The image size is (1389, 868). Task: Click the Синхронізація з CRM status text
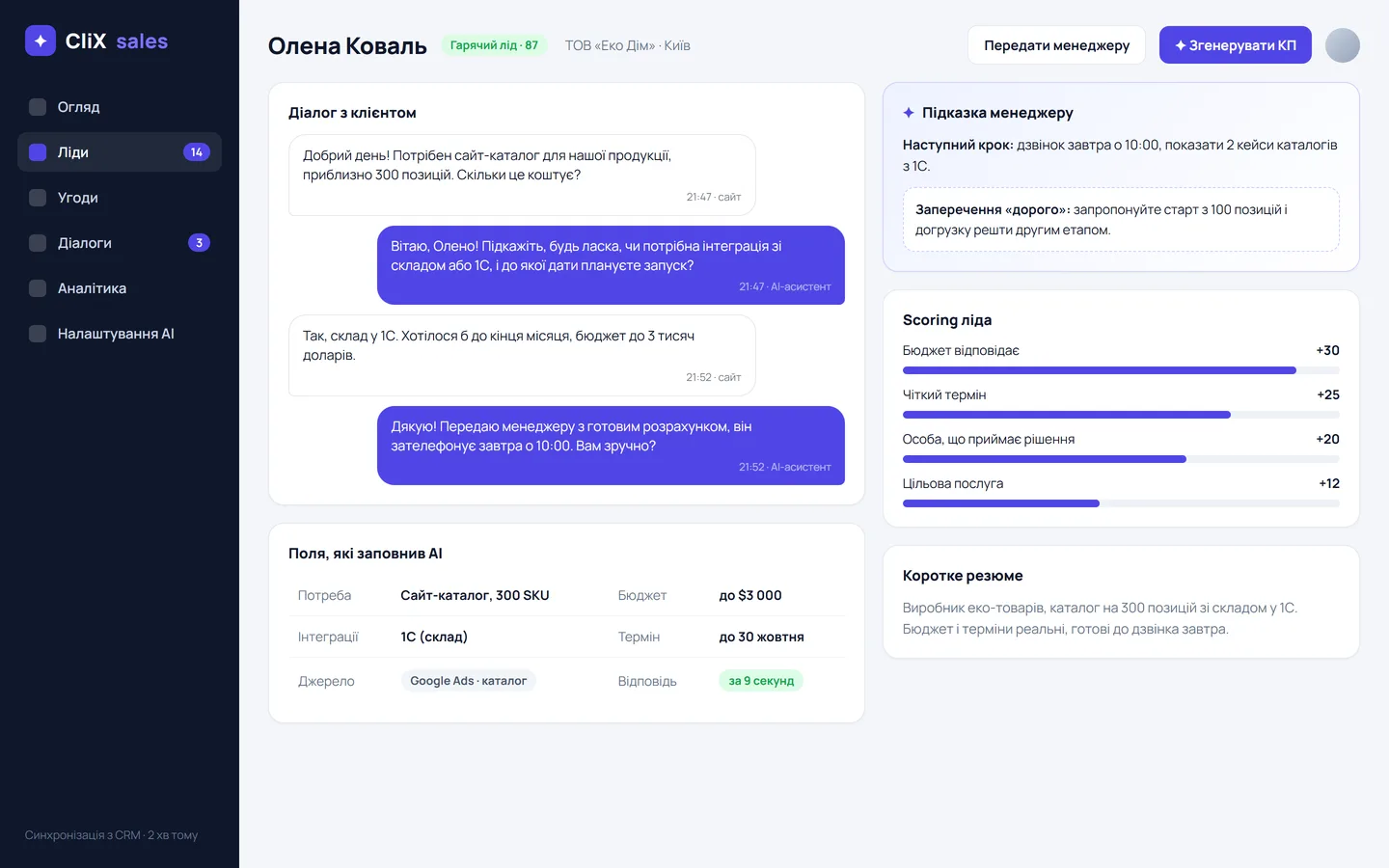coord(111,835)
